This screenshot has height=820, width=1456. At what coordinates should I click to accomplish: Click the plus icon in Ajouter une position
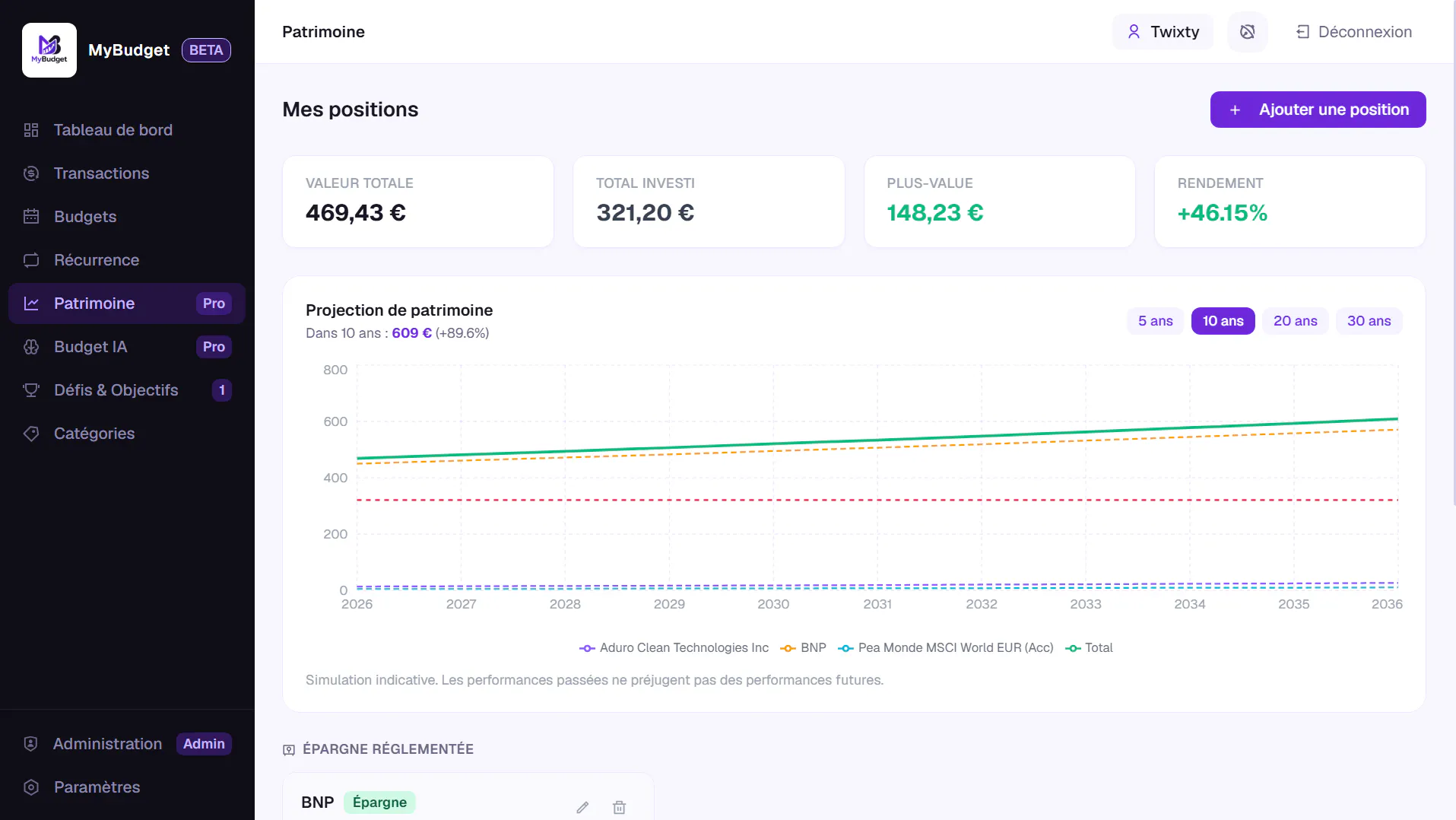click(1236, 110)
